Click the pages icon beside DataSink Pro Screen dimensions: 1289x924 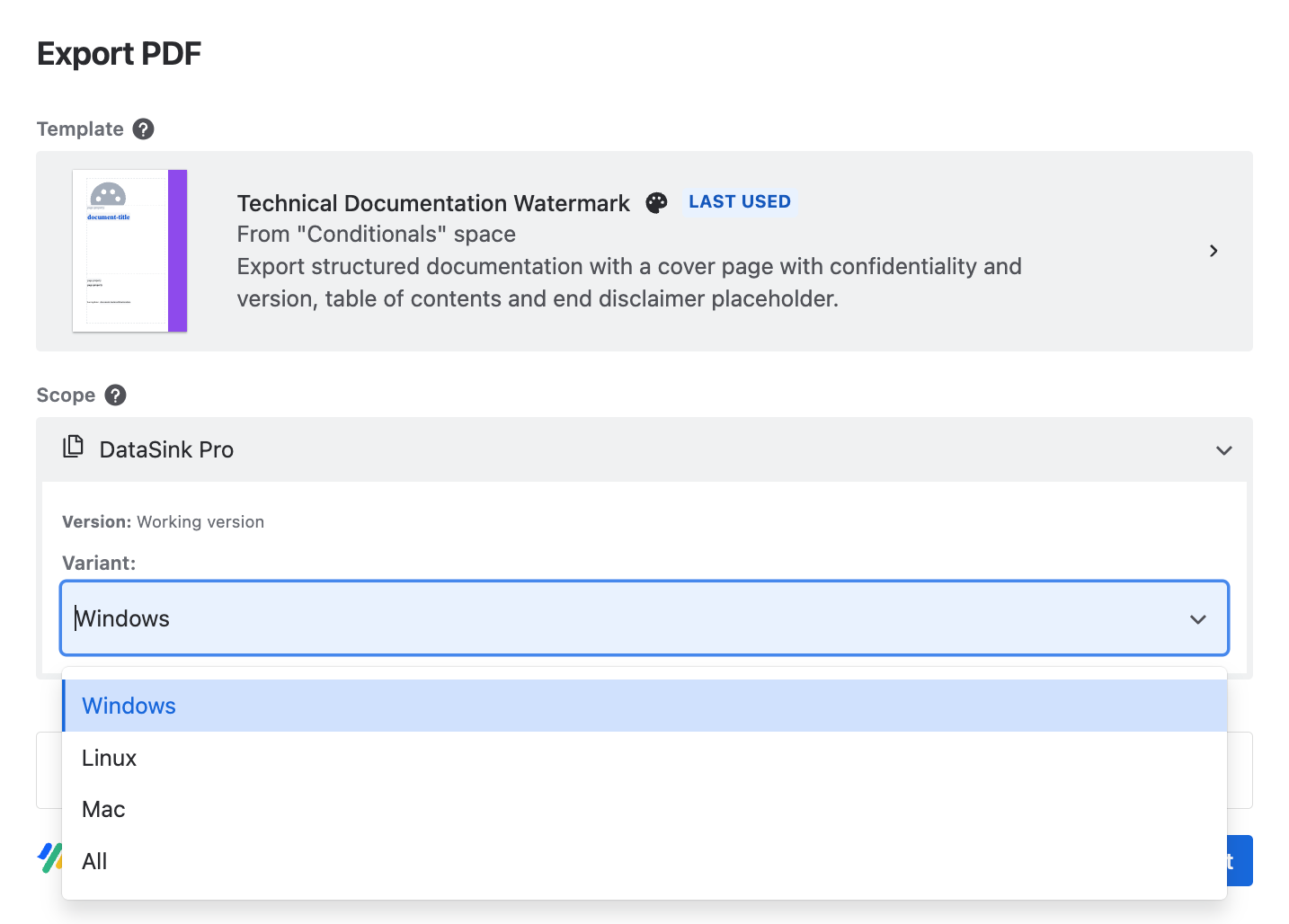tap(73, 446)
